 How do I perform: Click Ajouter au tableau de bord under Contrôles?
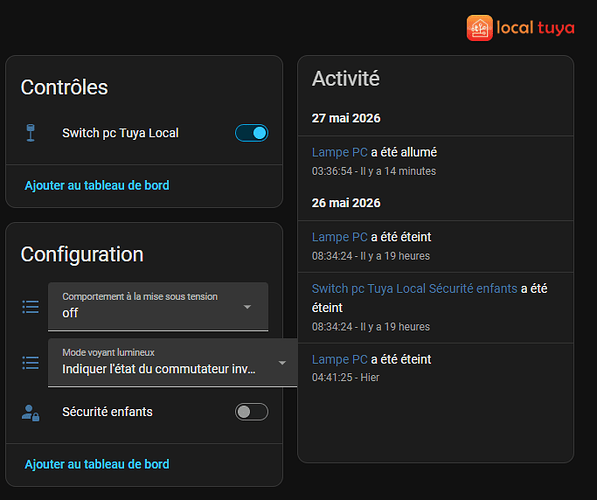(x=97, y=185)
